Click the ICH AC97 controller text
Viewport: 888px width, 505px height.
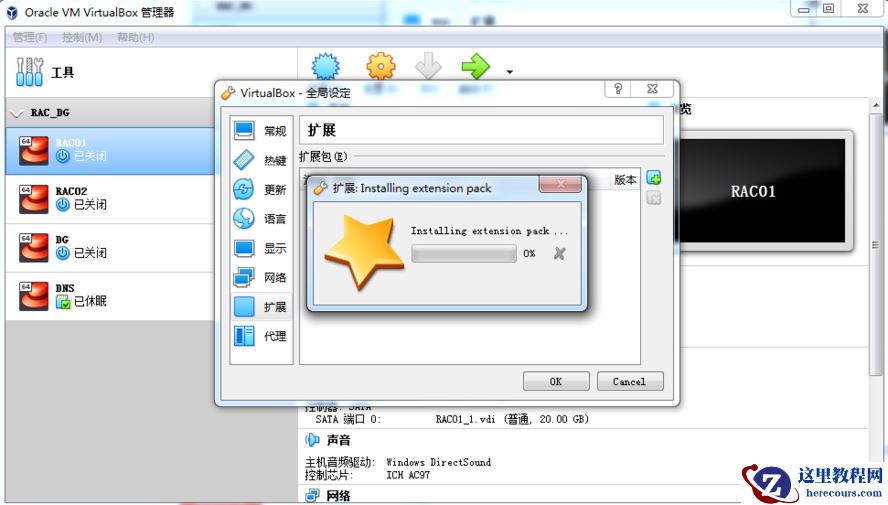coord(408,475)
